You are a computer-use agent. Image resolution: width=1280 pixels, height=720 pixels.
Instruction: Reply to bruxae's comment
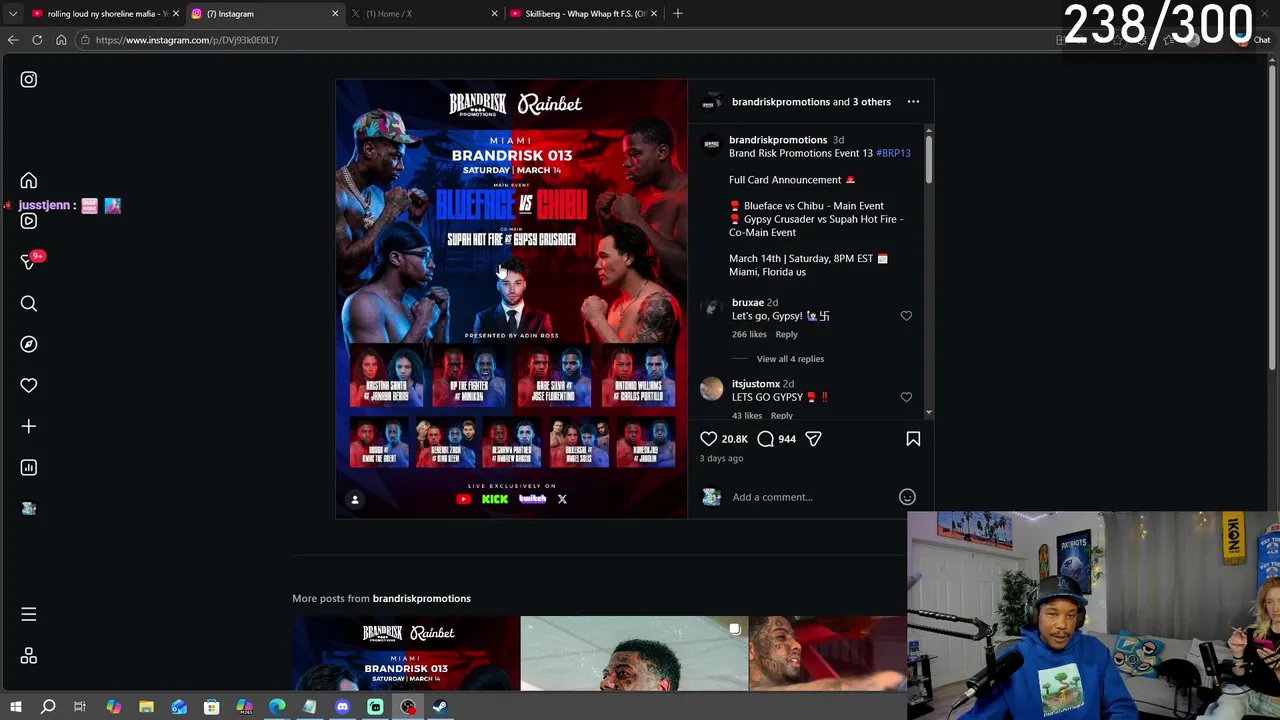(786, 334)
